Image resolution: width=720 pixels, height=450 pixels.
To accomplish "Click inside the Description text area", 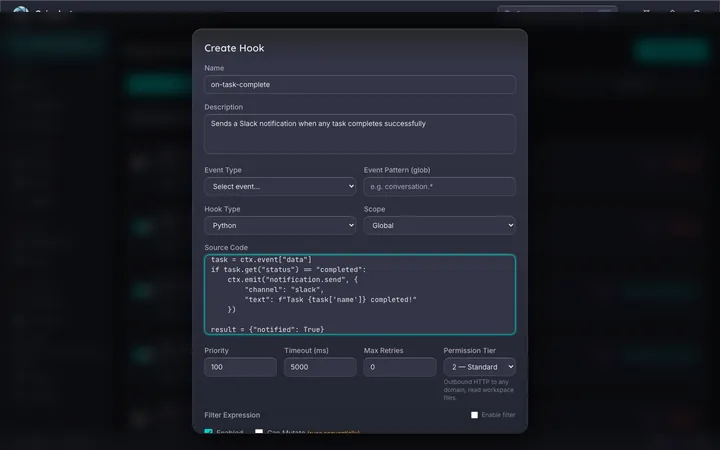I will [x=360, y=134].
